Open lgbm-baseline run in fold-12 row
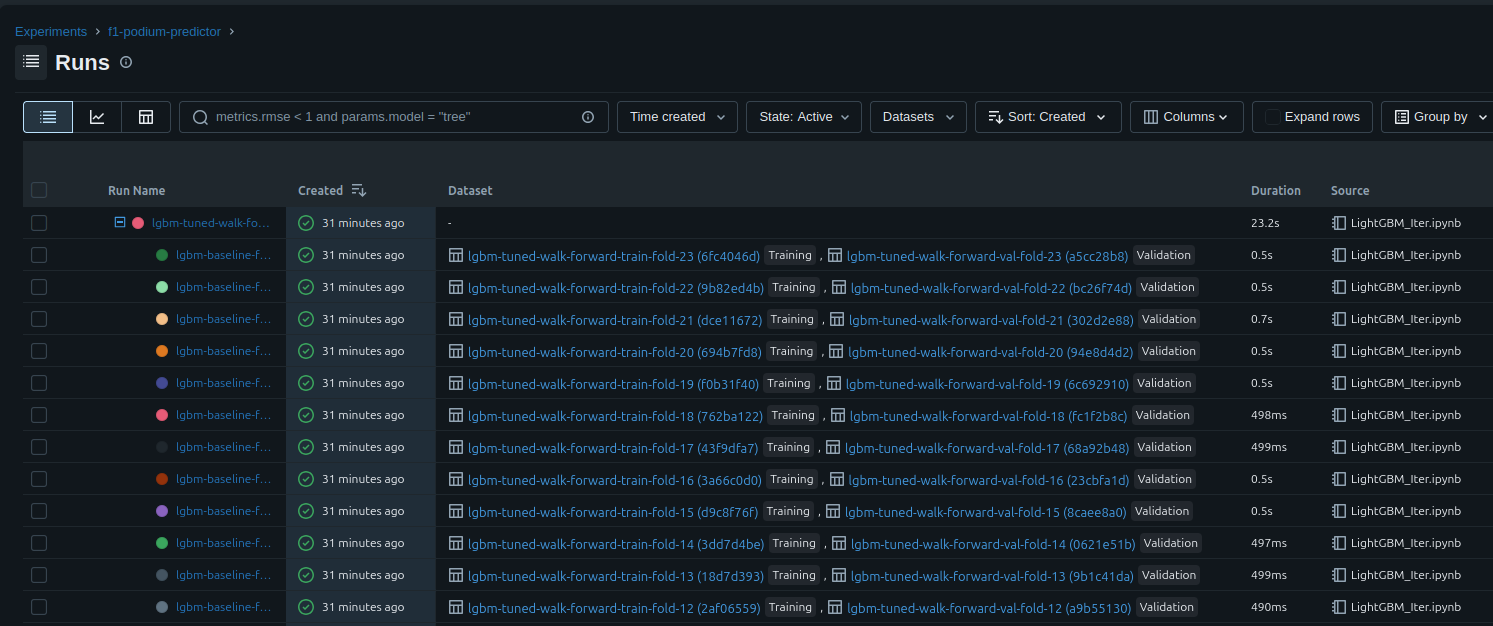Image resolution: width=1493 pixels, height=626 pixels. [x=223, y=607]
